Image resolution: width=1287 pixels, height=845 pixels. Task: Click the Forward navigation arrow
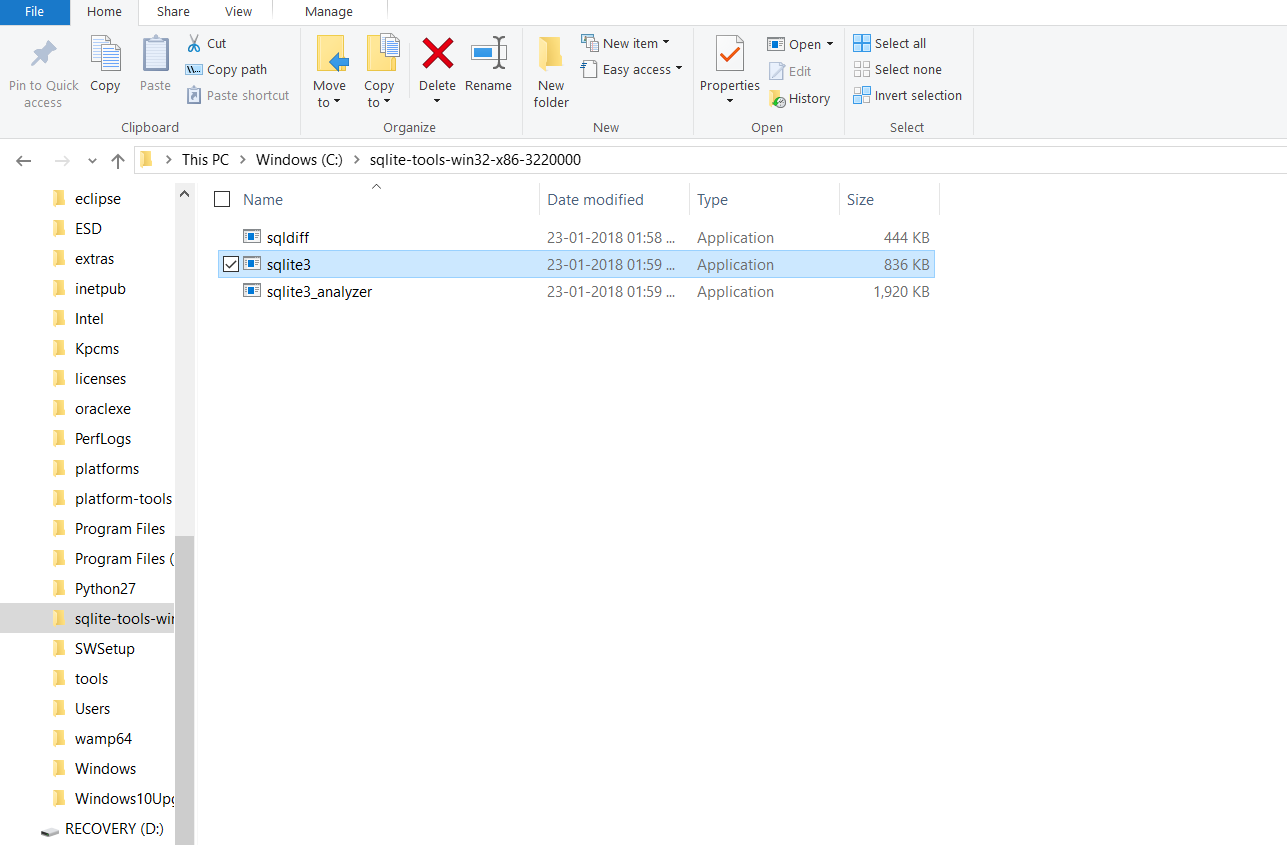(x=62, y=160)
